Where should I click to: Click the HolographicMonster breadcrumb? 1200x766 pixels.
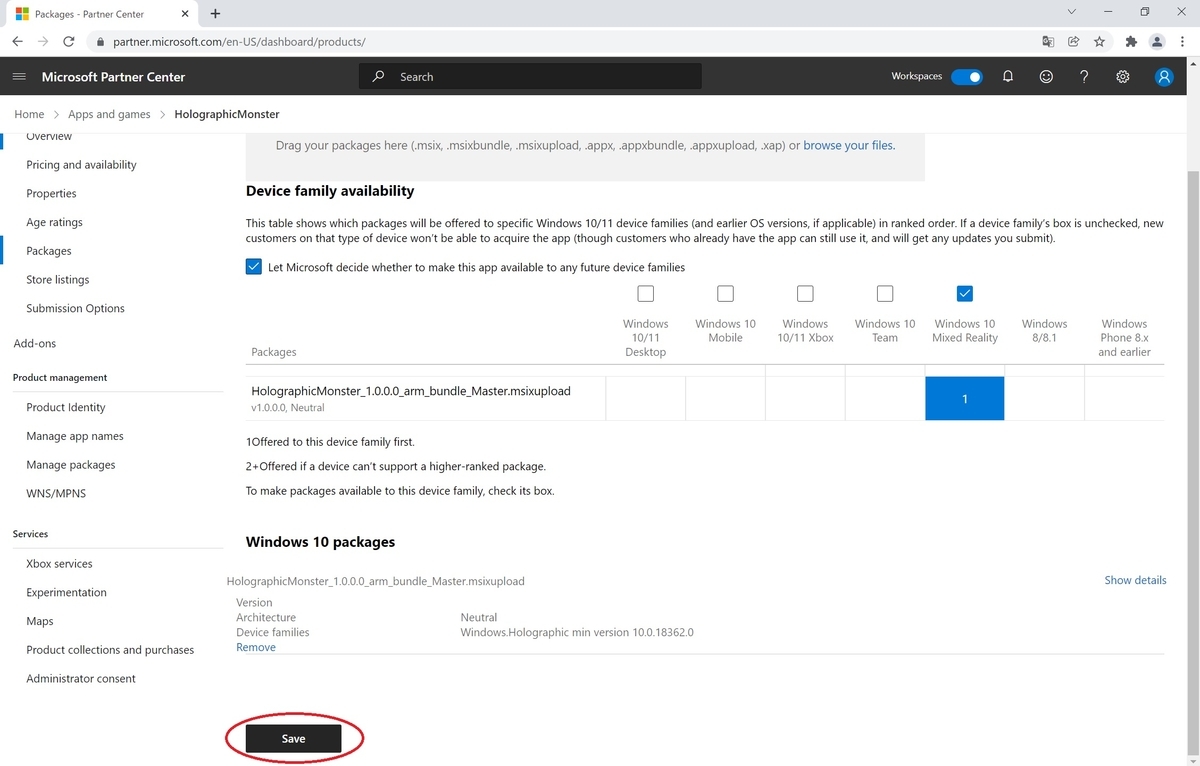(227, 114)
